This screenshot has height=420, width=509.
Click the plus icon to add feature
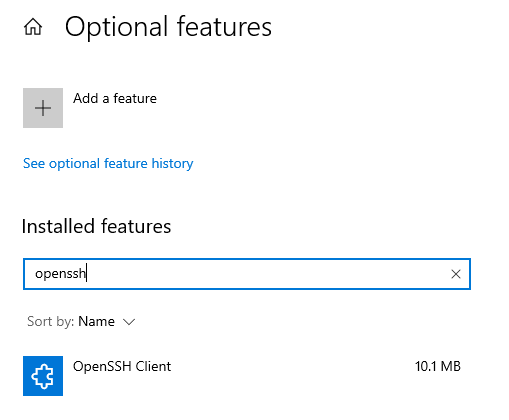(43, 108)
